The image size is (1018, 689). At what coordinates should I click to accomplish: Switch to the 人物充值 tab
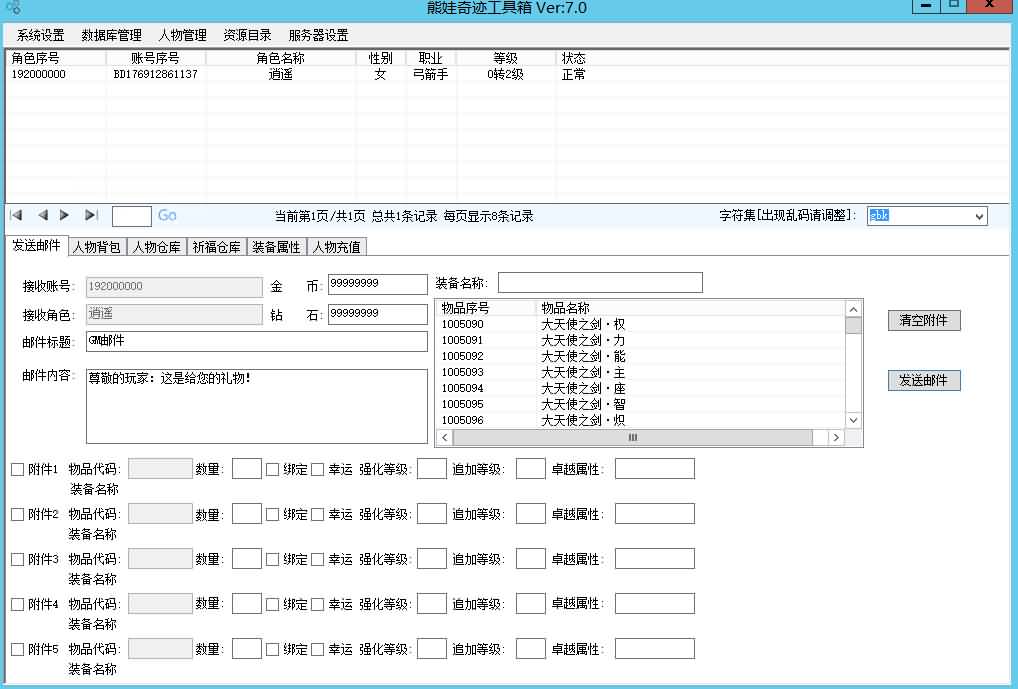coord(337,246)
